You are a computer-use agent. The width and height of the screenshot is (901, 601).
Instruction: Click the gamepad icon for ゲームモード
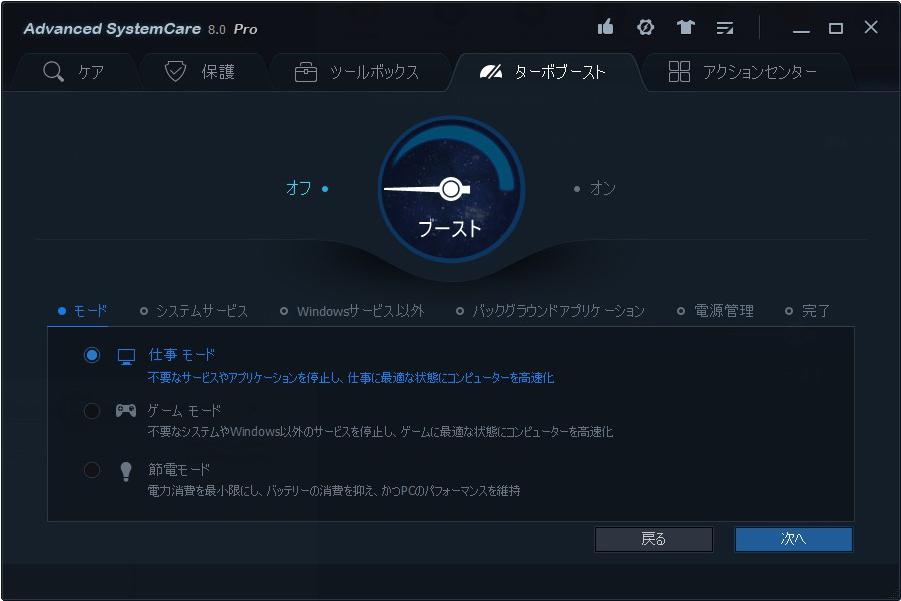tap(126, 410)
